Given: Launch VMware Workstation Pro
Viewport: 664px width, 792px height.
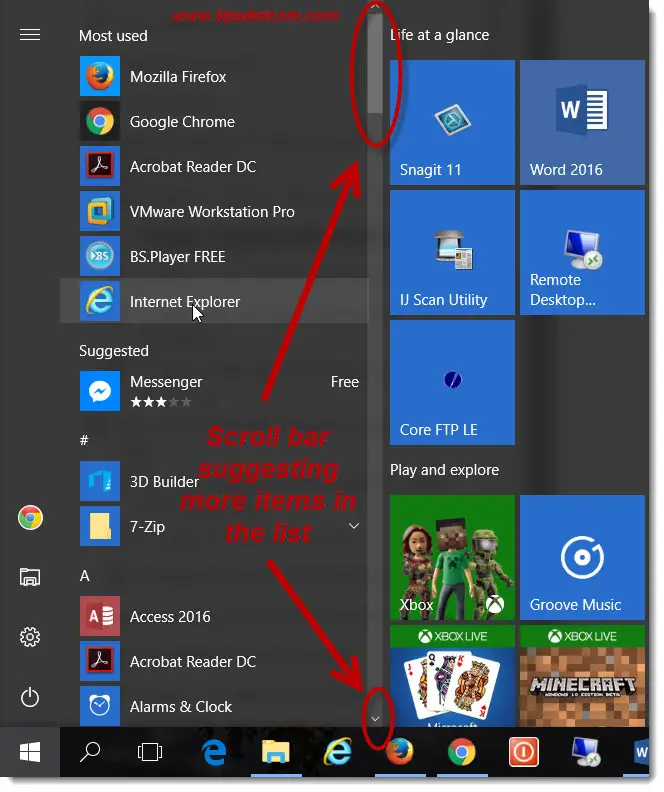Looking at the screenshot, I should click(x=215, y=212).
